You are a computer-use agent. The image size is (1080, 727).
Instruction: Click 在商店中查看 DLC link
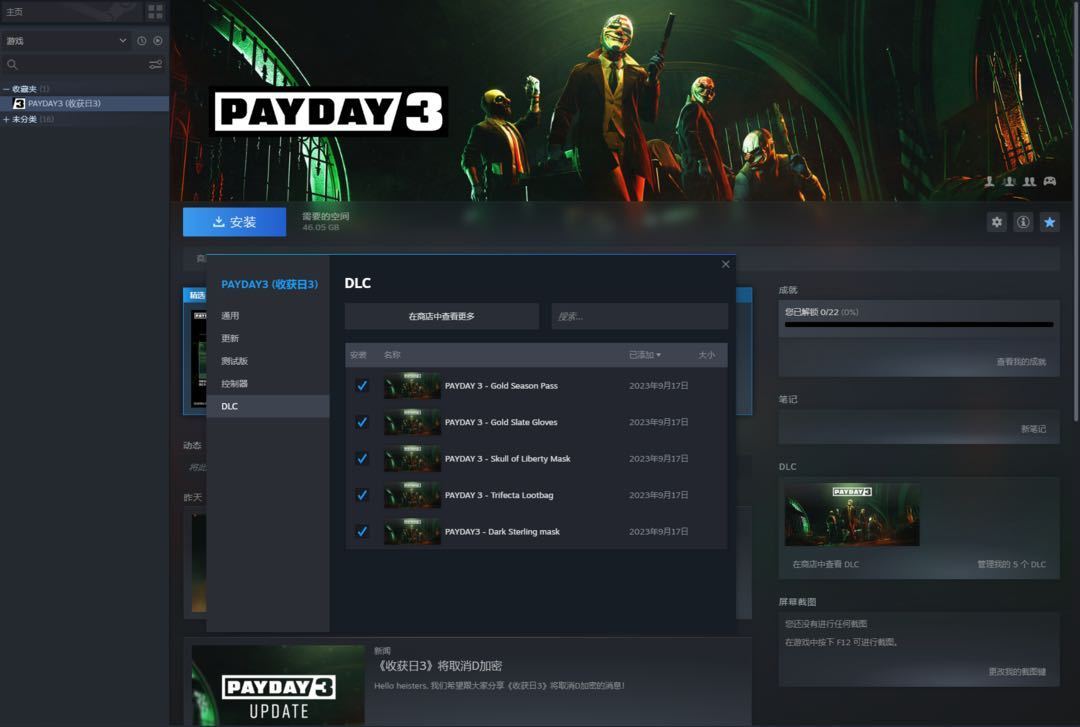click(825, 564)
